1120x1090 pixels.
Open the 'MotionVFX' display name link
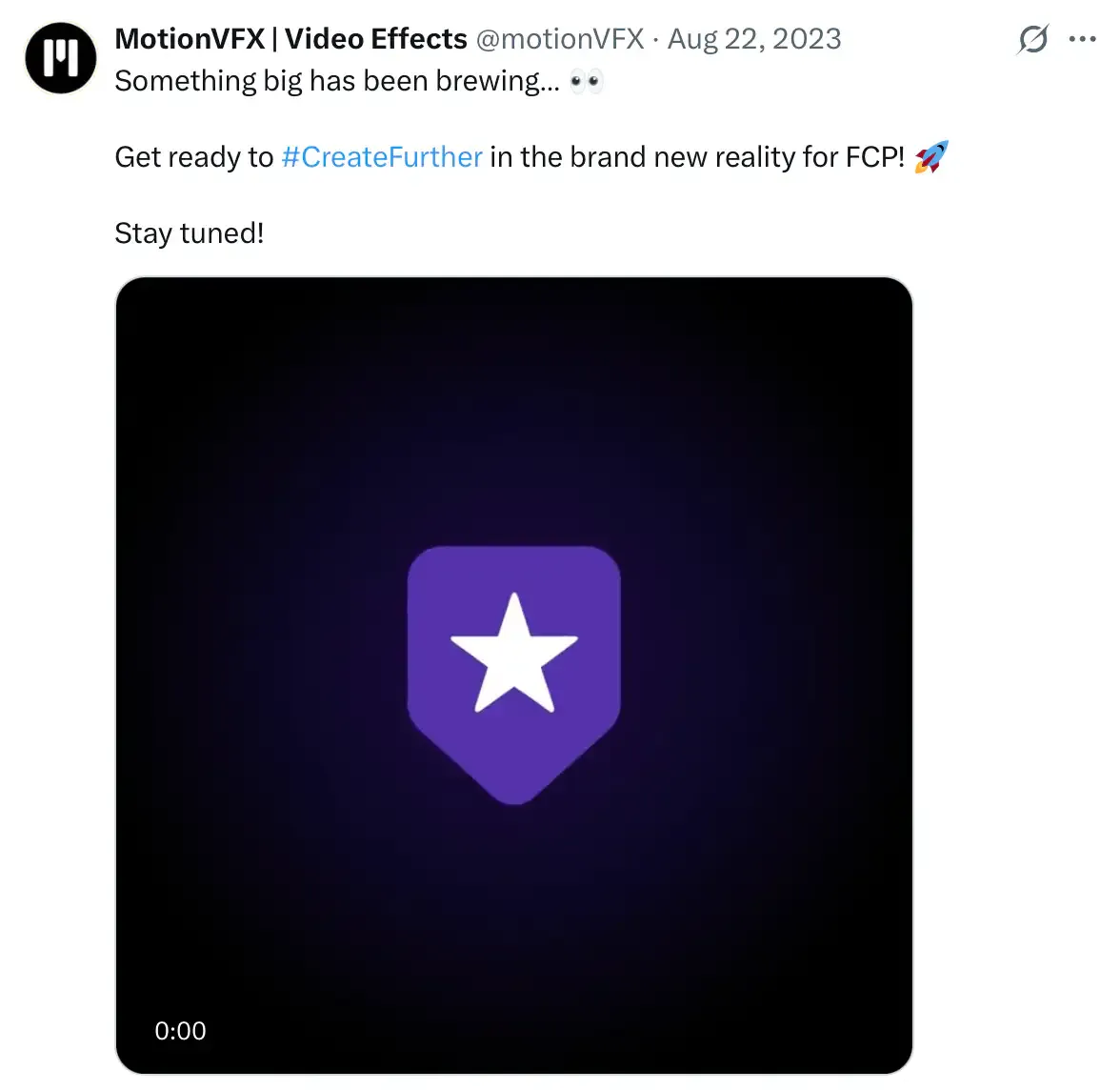[190, 39]
